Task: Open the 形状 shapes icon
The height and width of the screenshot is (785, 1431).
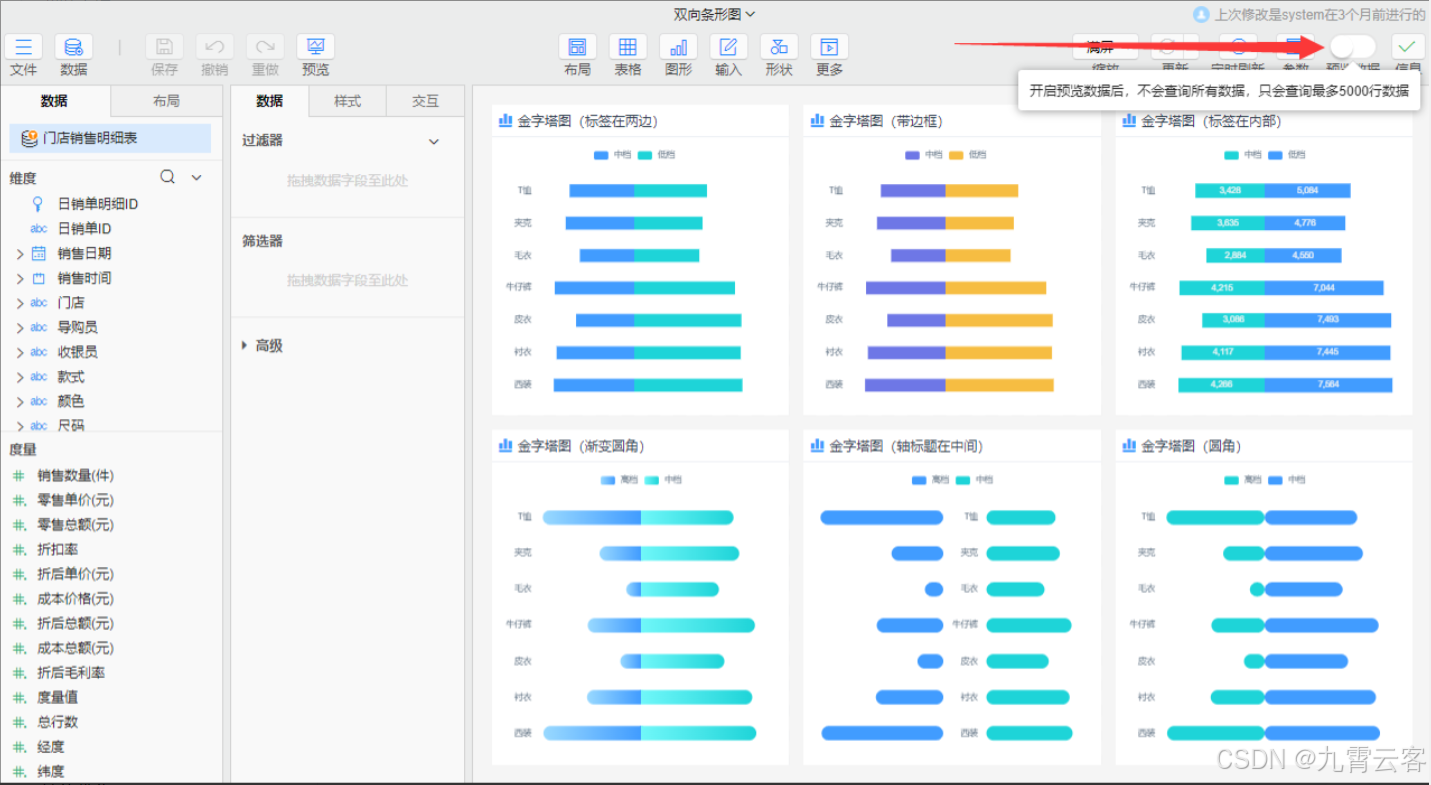Action: (x=779, y=47)
